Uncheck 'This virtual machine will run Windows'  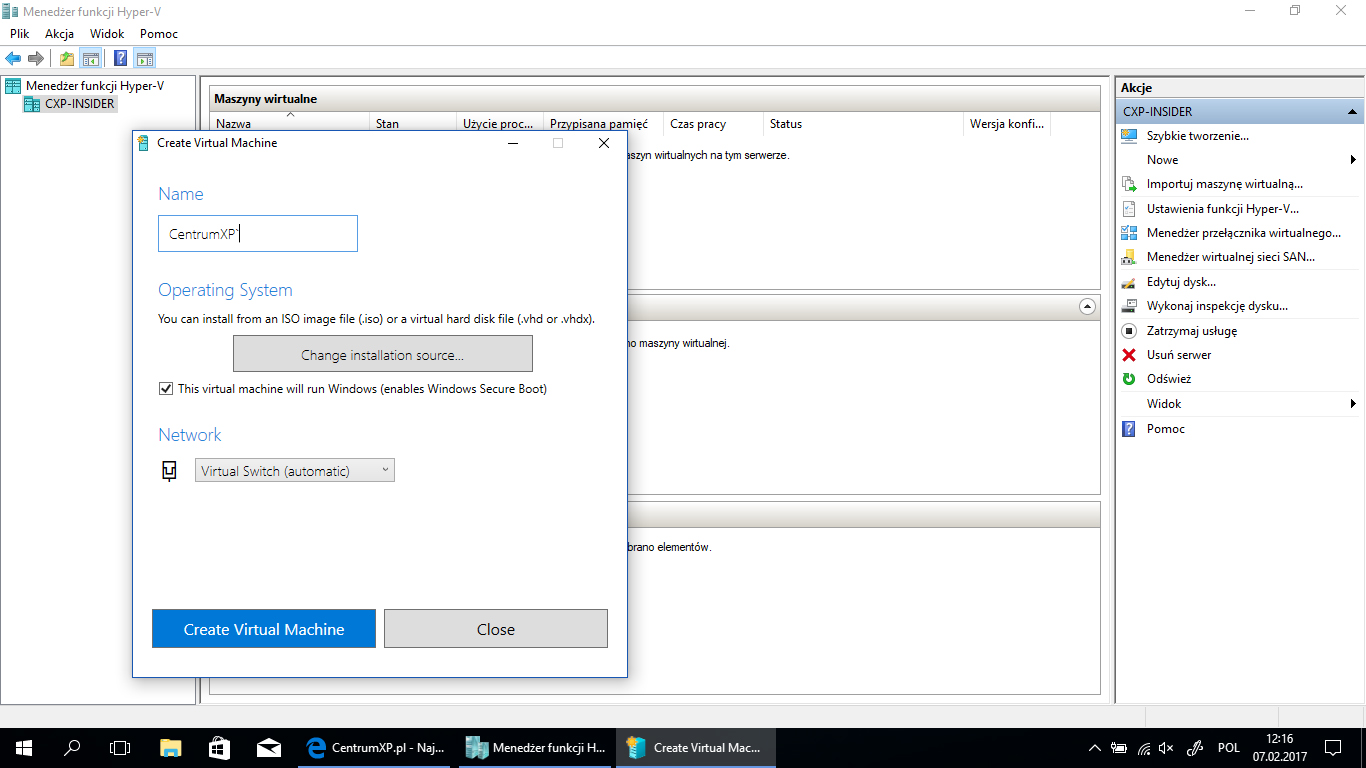pos(166,388)
